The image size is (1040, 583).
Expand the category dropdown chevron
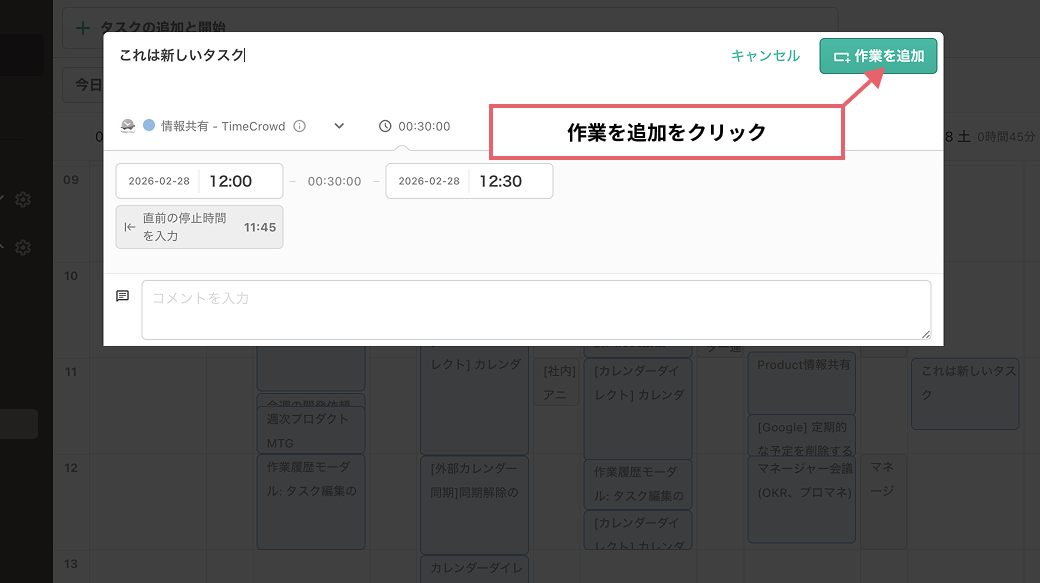[x=339, y=125]
